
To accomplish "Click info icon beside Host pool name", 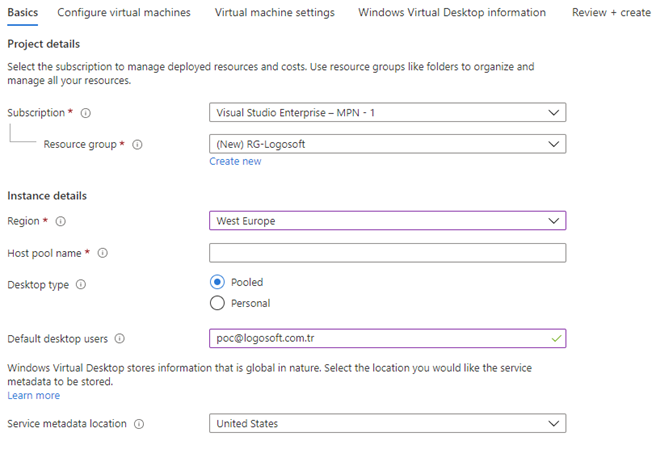I will pyautogui.click(x=102, y=253).
